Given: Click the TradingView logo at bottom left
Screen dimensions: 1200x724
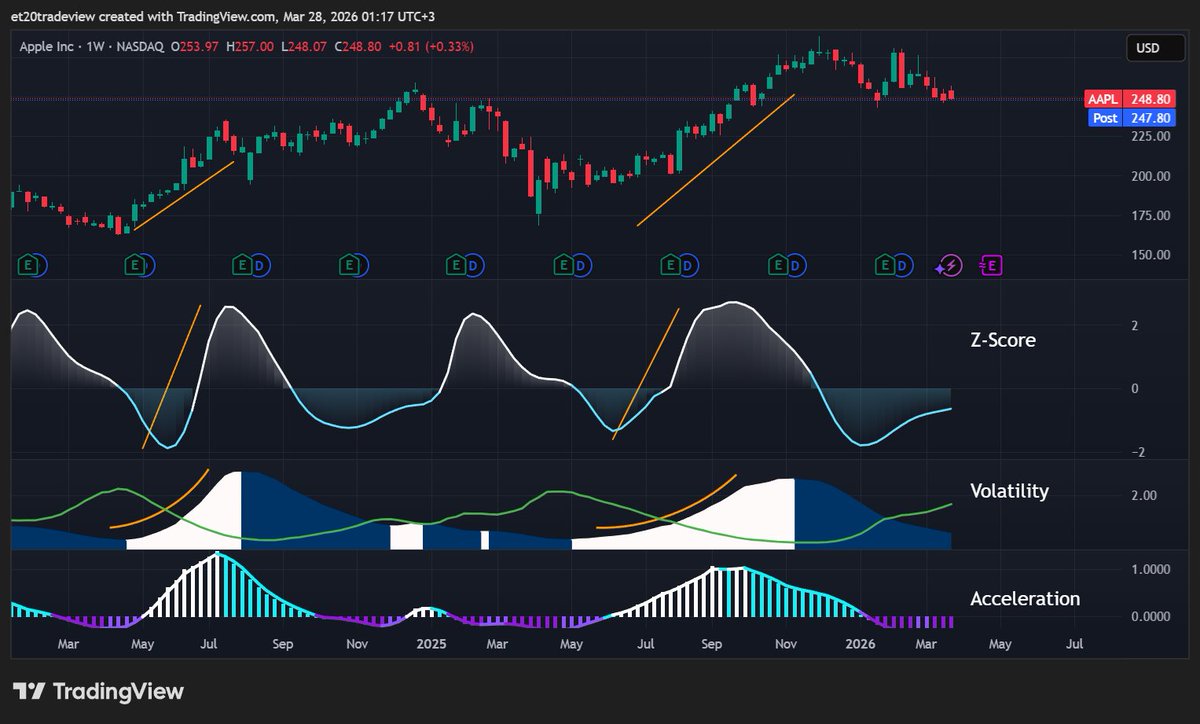Looking at the screenshot, I should pos(98,691).
